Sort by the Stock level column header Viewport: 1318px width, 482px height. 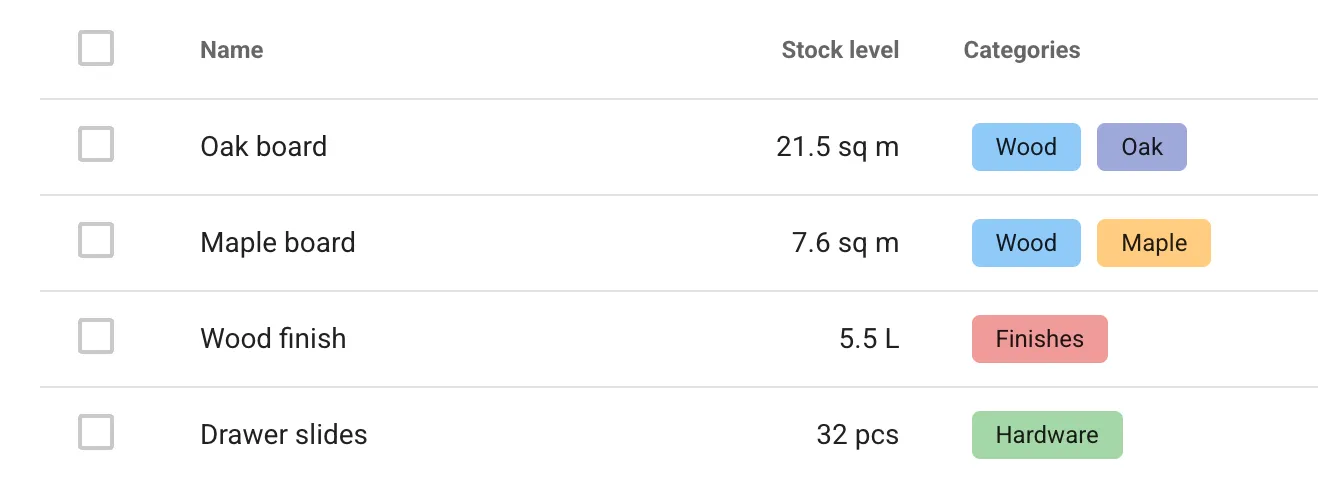click(840, 50)
